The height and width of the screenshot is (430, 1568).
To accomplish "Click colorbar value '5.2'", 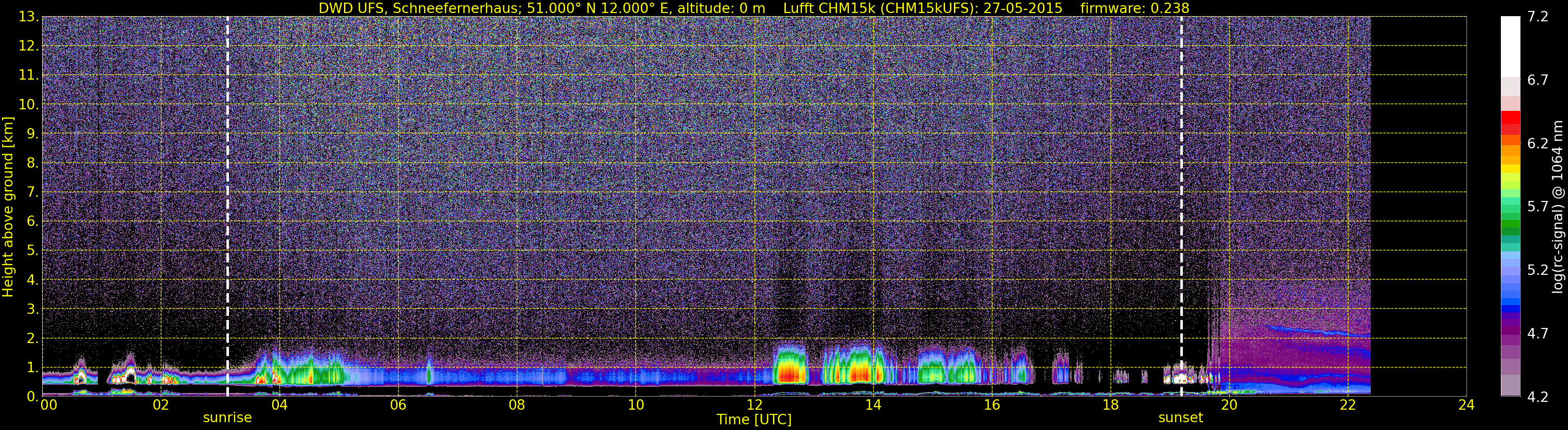I will point(1538,270).
